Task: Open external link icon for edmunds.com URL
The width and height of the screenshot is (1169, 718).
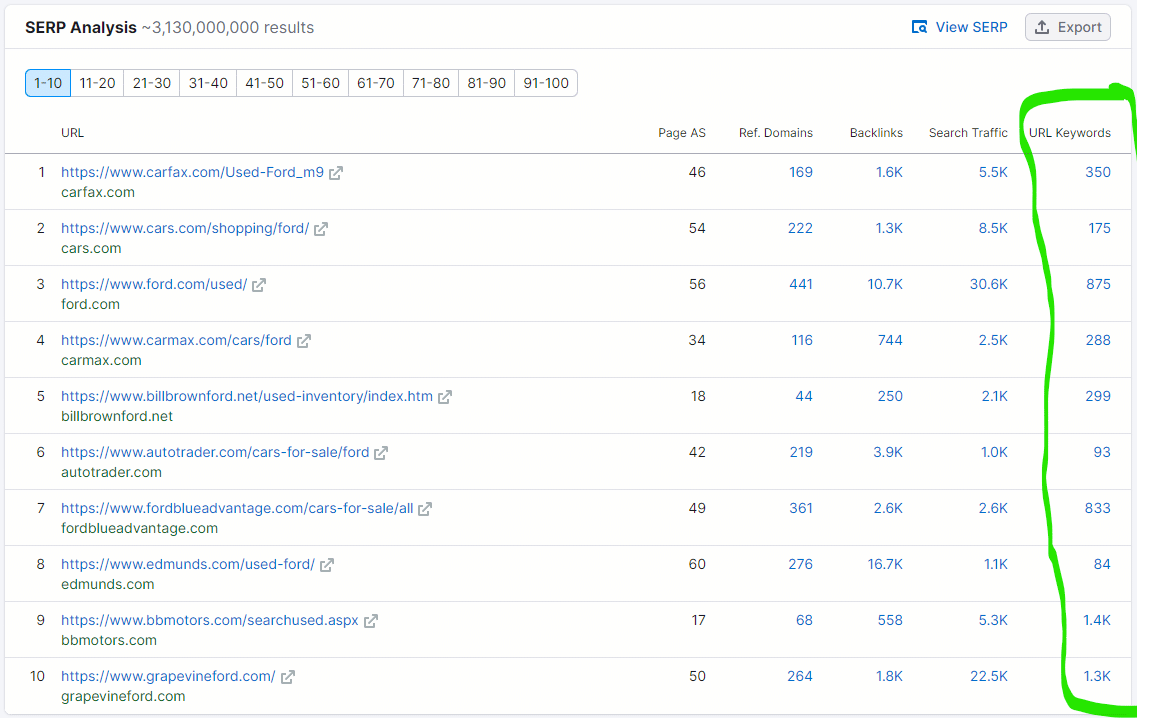Action: pyautogui.click(x=327, y=564)
